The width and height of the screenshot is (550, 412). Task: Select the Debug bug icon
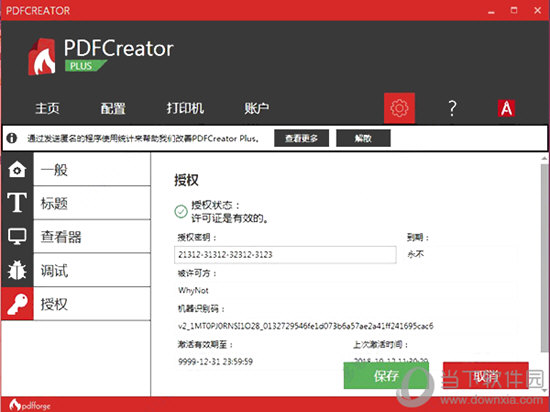[x=17, y=270]
